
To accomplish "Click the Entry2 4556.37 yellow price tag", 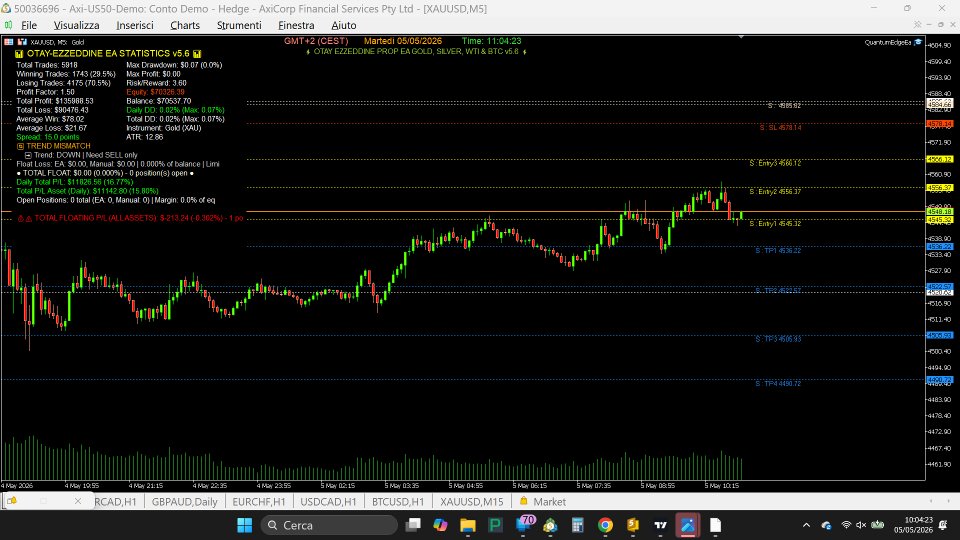I will (x=940, y=188).
